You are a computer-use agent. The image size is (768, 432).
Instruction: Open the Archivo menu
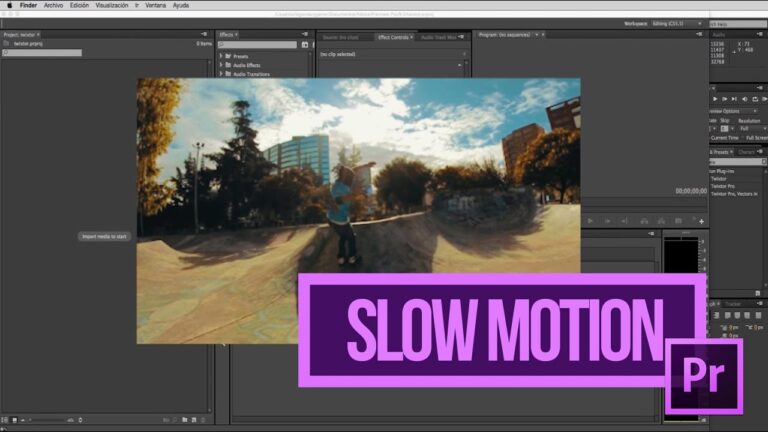(53, 5)
